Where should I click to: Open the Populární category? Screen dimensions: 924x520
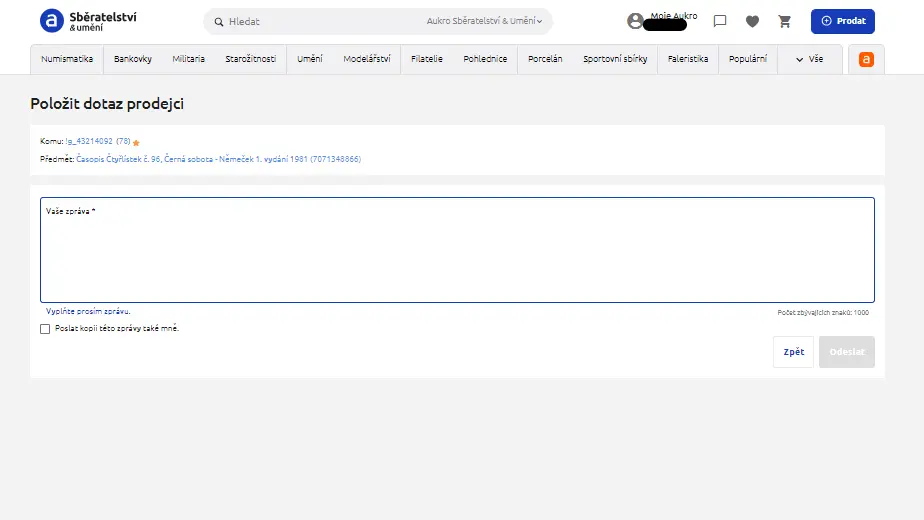pos(748,59)
